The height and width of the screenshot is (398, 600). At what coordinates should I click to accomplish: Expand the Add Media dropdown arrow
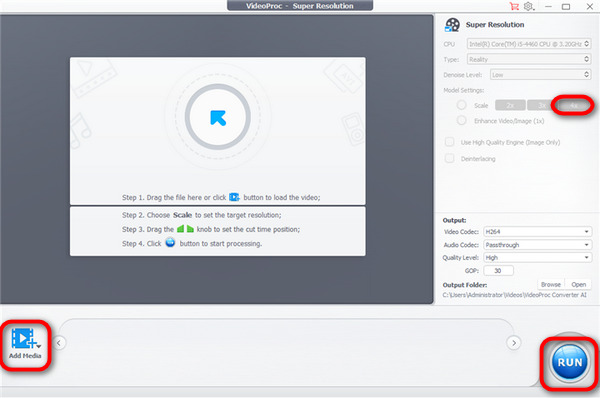point(39,346)
